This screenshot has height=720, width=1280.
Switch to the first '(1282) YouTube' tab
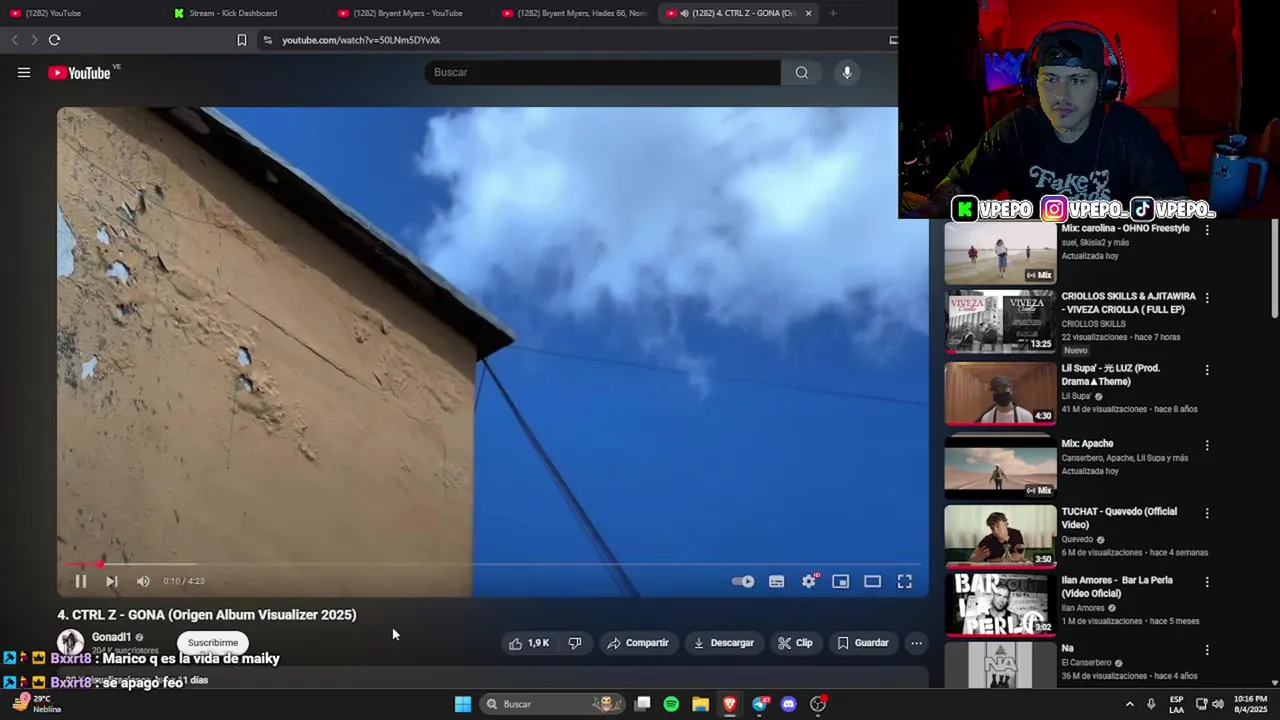[x=80, y=13]
